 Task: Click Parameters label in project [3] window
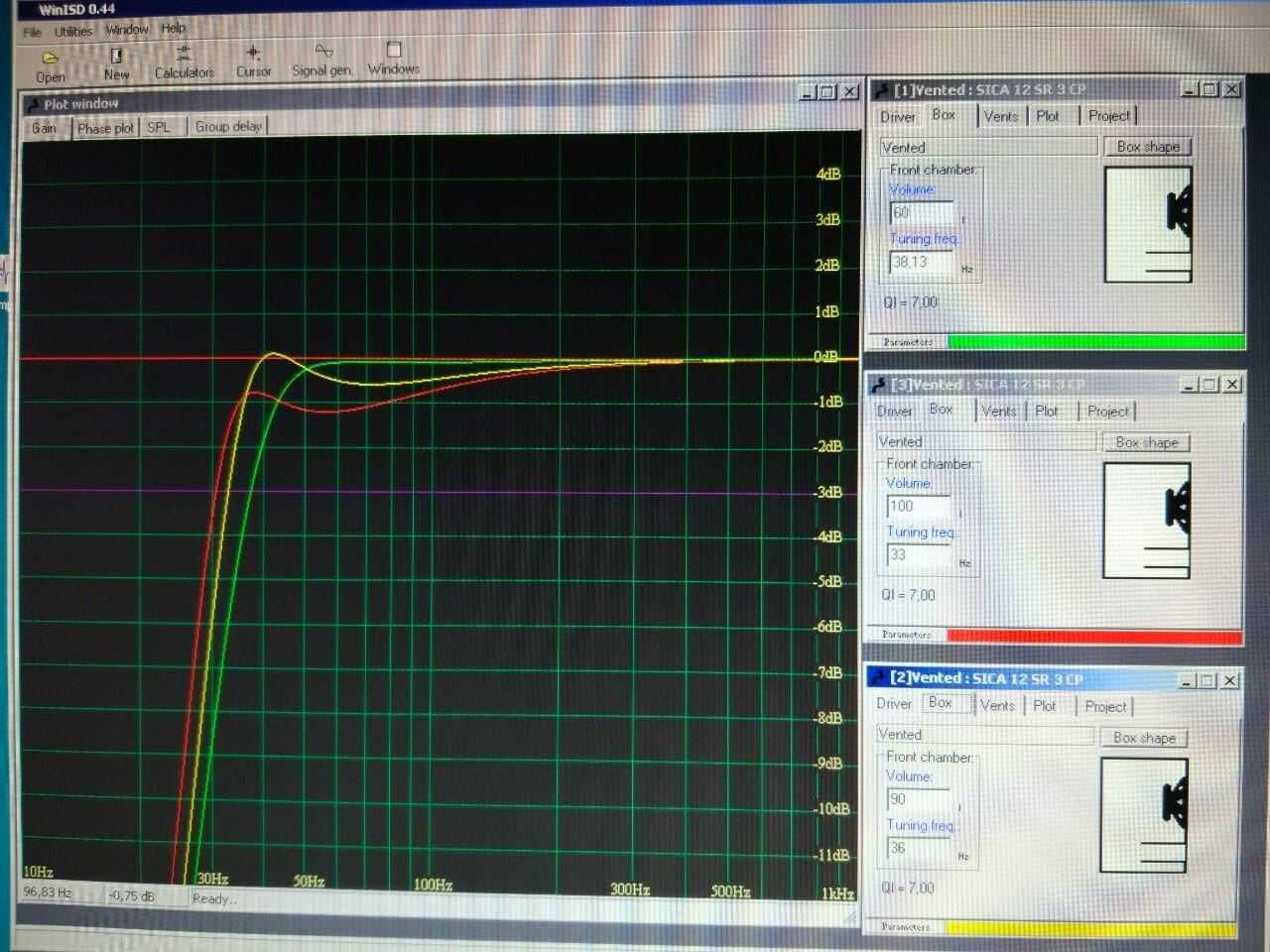907,635
